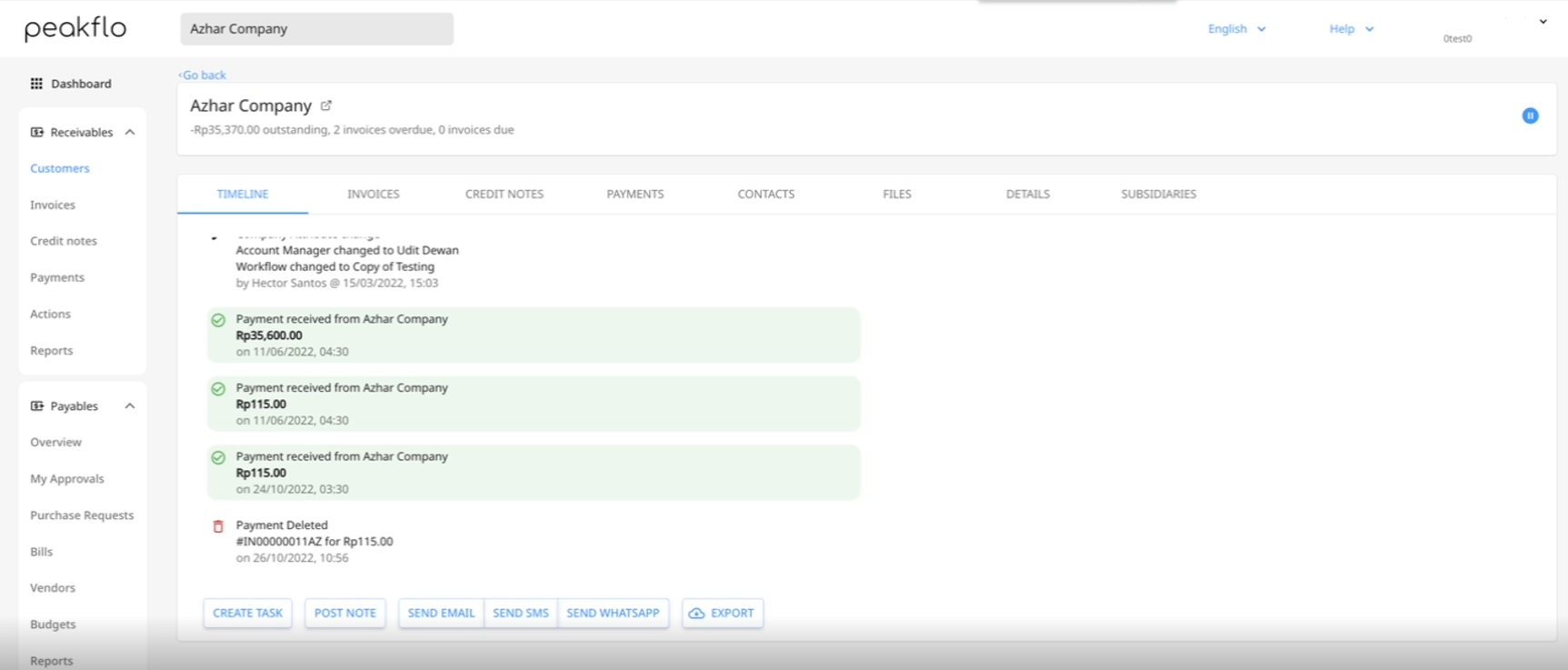Open the Details tab
Screen dimensions: 1568x670
click(x=1028, y=194)
